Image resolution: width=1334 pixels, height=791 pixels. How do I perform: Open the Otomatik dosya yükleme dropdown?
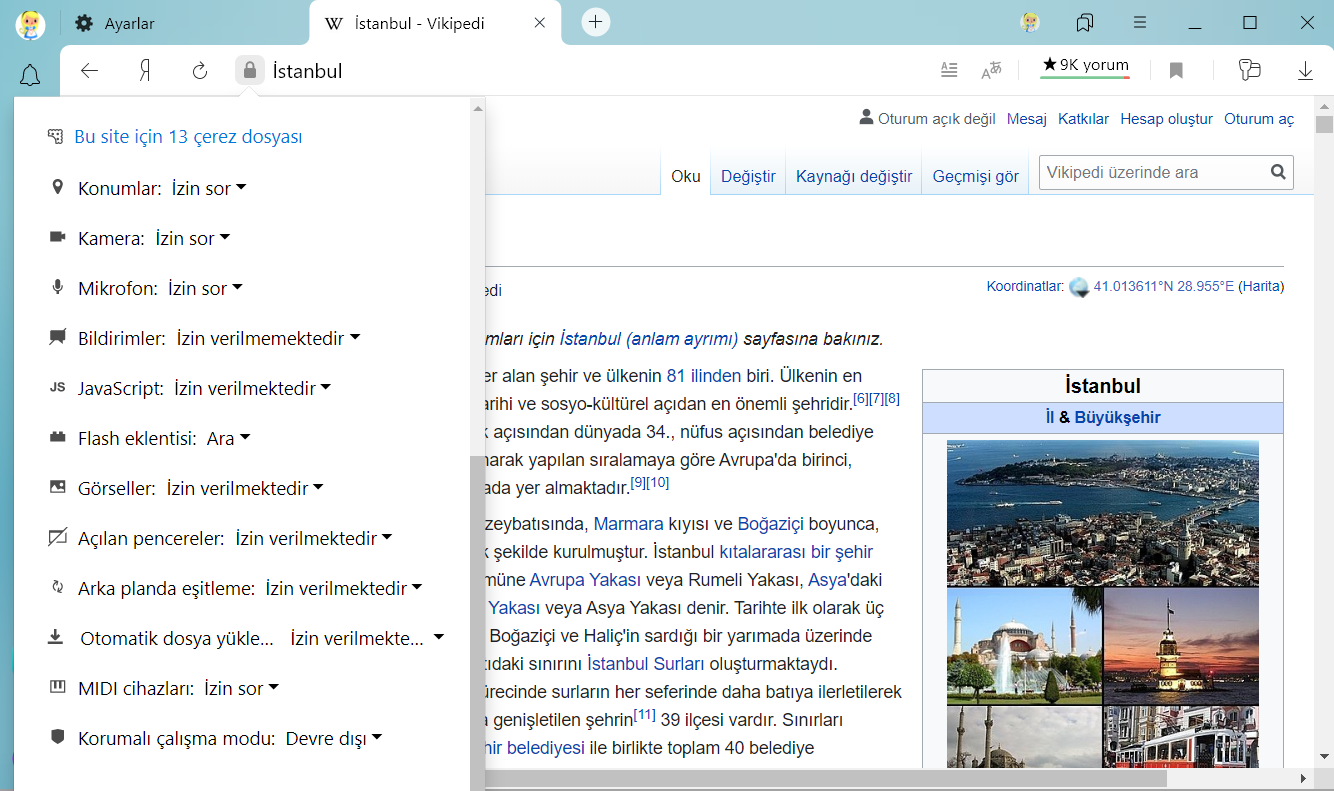tap(367, 638)
